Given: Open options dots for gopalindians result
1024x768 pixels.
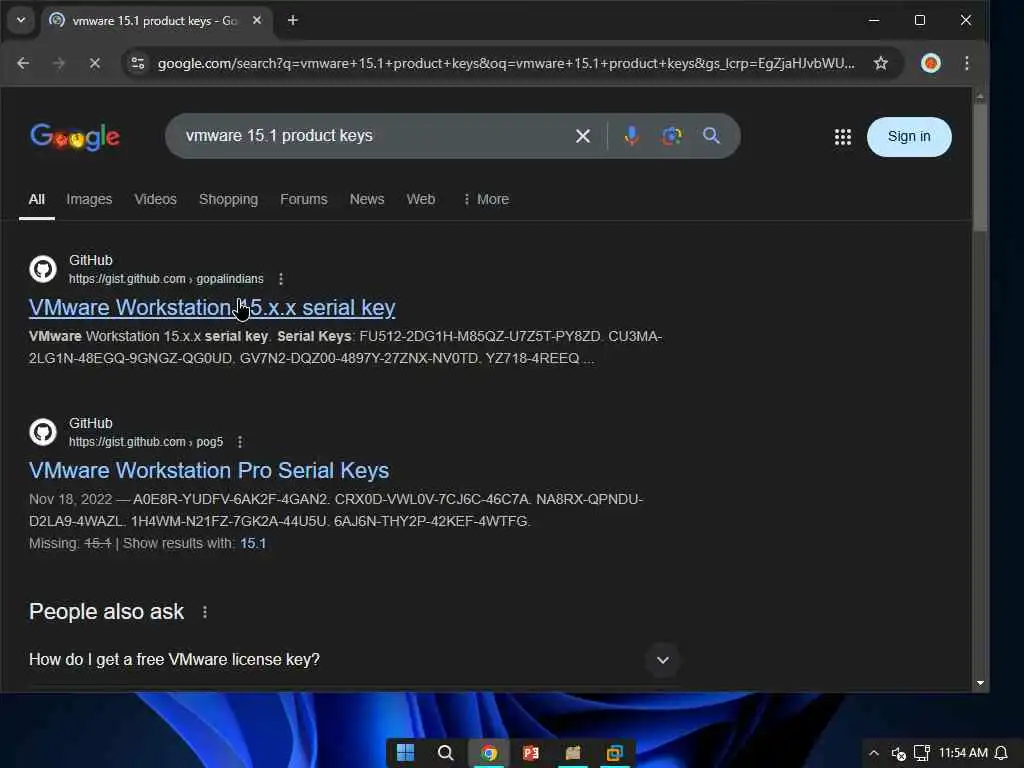Looking at the screenshot, I should (x=281, y=279).
